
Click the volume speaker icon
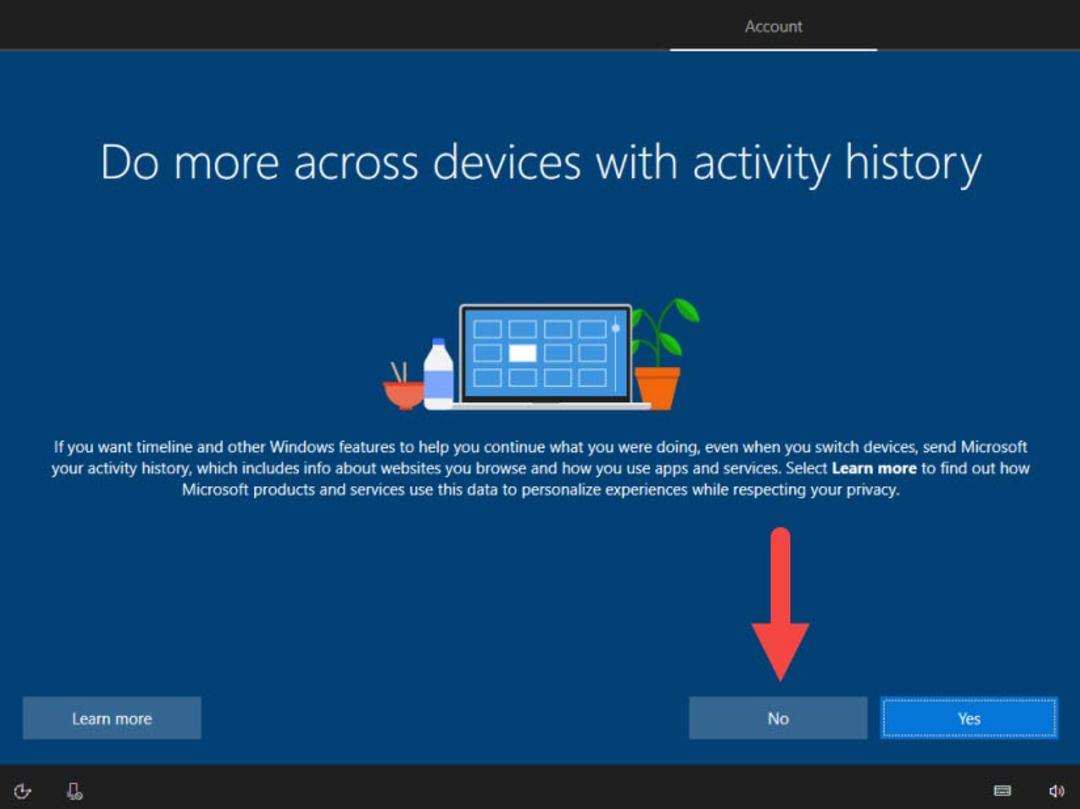[1056, 791]
